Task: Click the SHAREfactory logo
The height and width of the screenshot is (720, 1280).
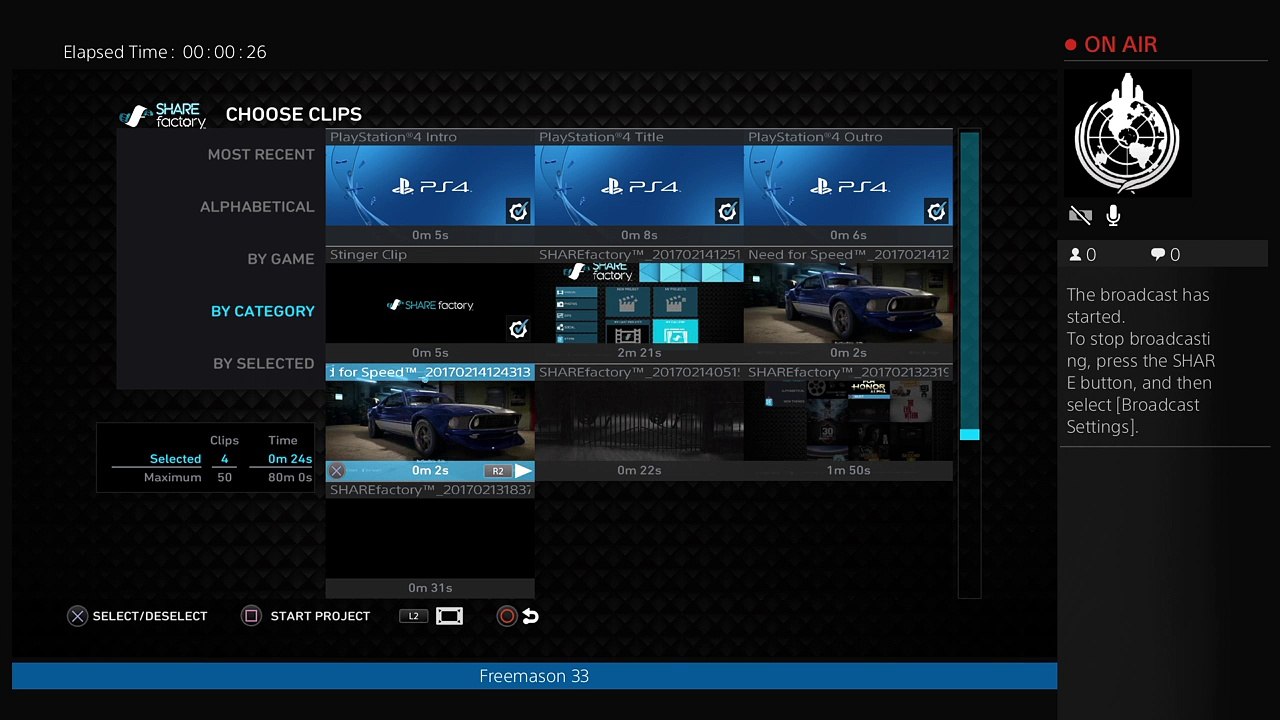Action: tap(163, 116)
